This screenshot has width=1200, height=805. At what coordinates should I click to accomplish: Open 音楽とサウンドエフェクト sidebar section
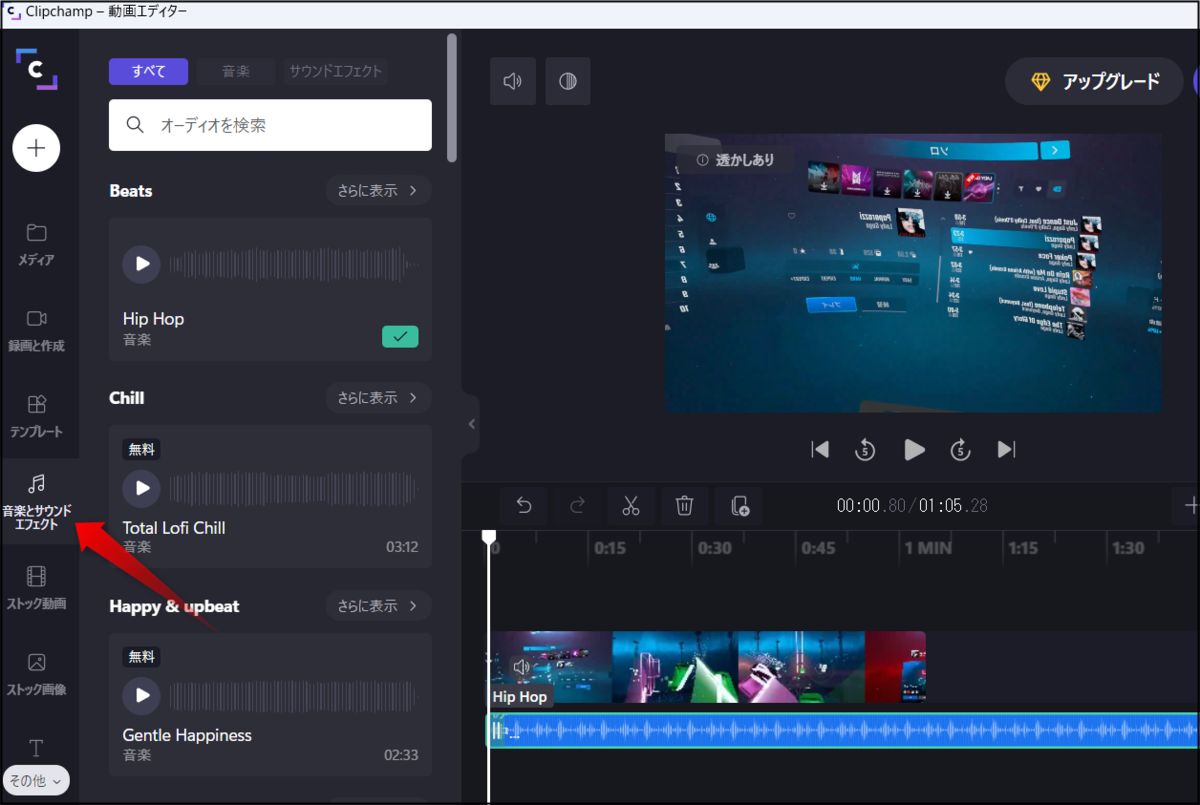point(36,503)
